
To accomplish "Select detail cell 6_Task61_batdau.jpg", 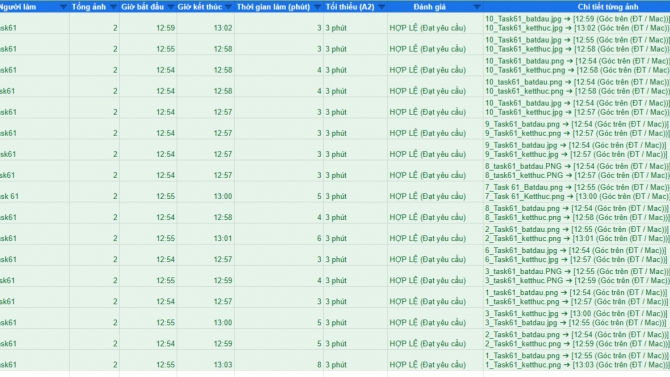I will pyautogui.click(x=577, y=255).
